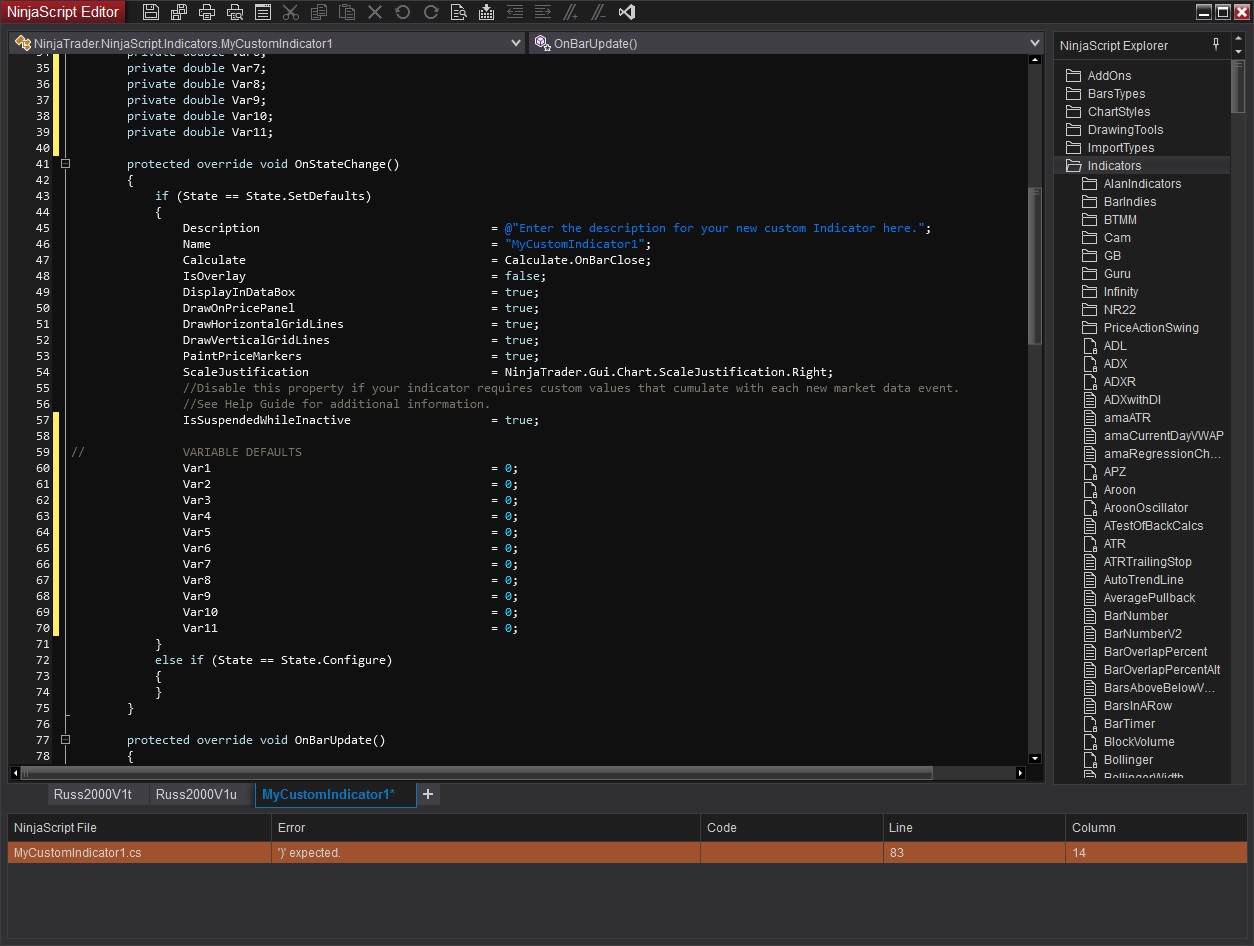1254x946 pixels.
Task: Open the PriceActionSwing subfolder
Action: click(1151, 328)
